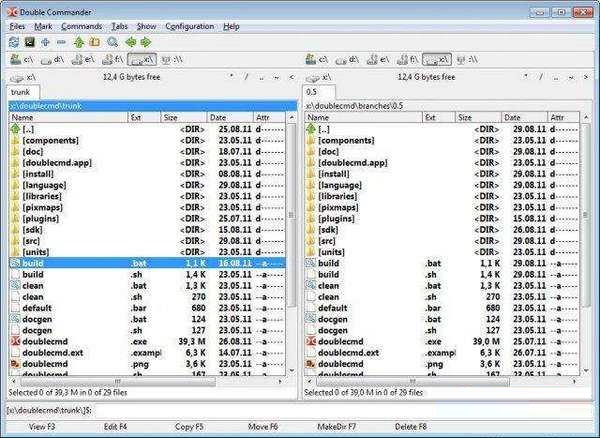The width and height of the screenshot is (600, 438).
Task: Click the clean .bat icon in left panel
Action: 15,285
